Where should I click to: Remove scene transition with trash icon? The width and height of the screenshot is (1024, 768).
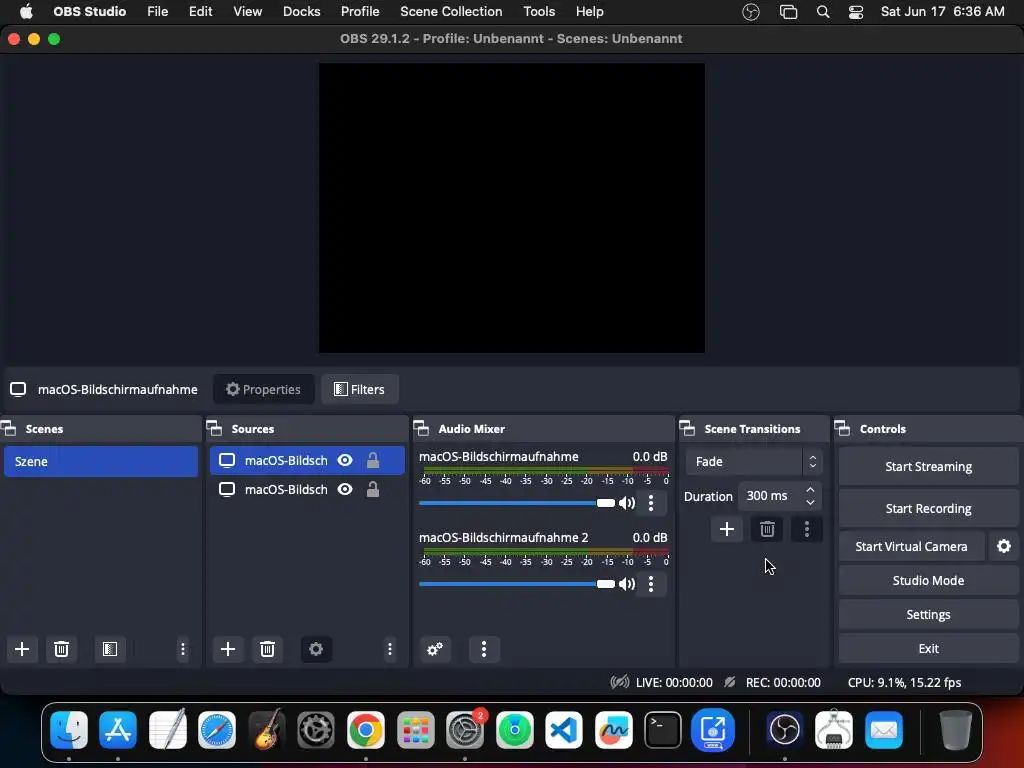(x=767, y=529)
